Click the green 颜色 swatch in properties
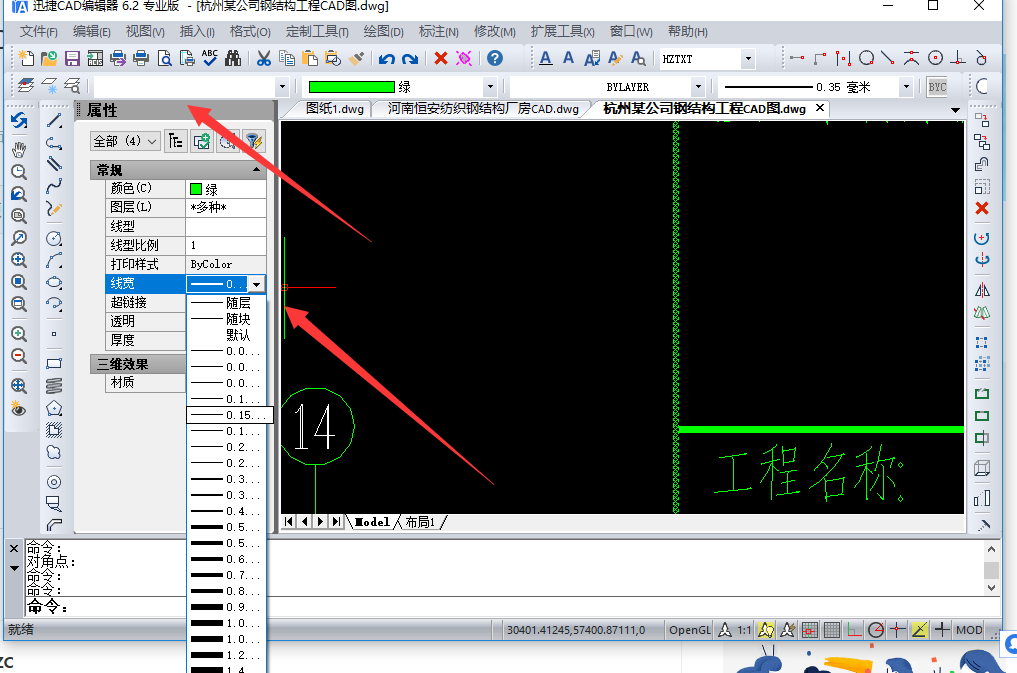 (196, 189)
